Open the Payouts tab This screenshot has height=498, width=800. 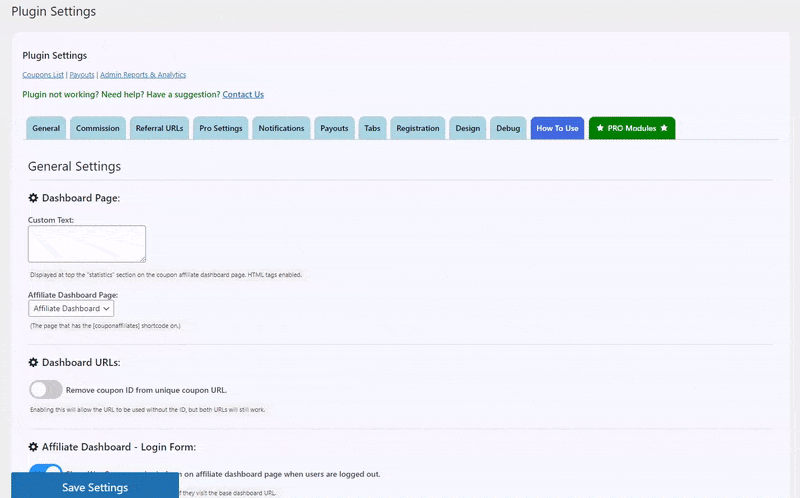[x=334, y=128]
